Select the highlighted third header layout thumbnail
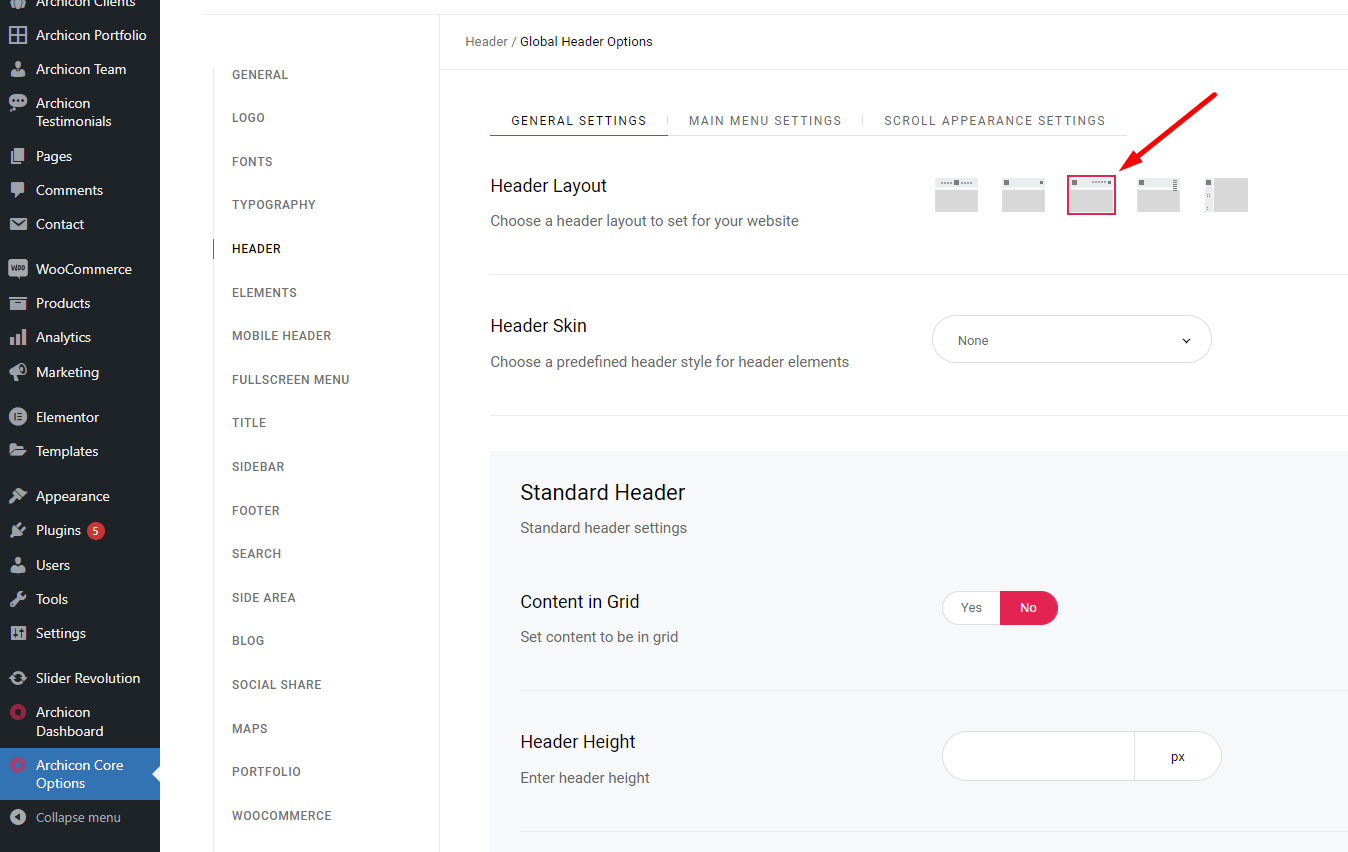This screenshot has width=1348, height=852. pyautogui.click(x=1091, y=195)
